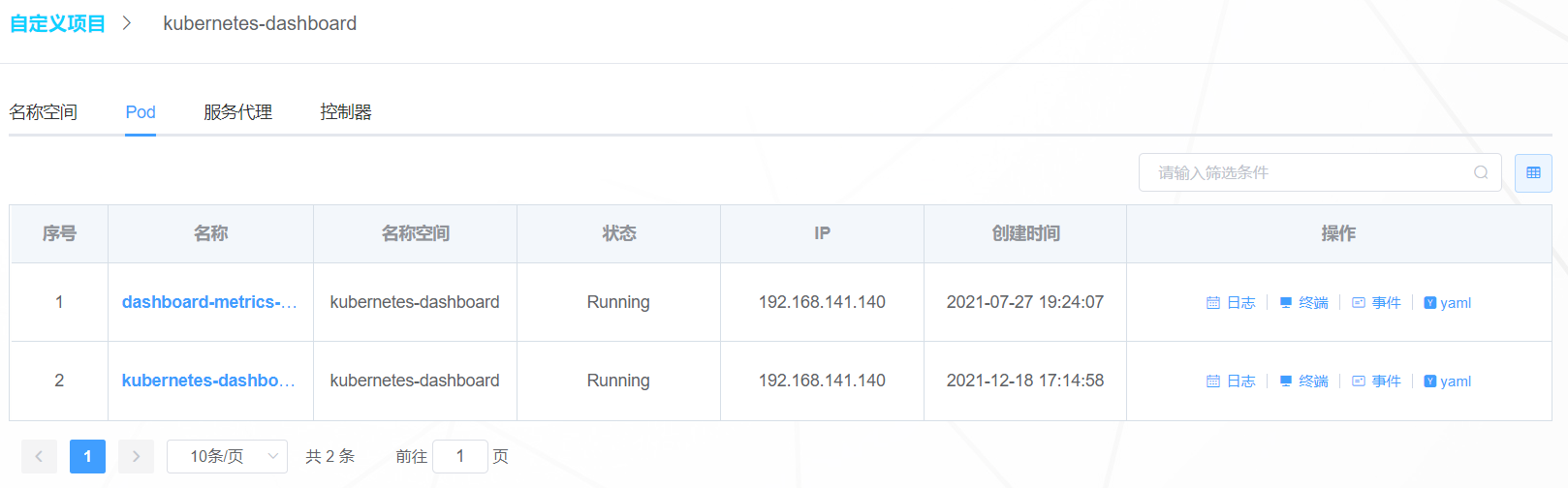Image resolution: width=1568 pixels, height=488 pixels.
Task: Open the 10条/页 page size dropdown
Action: tap(227, 456)
